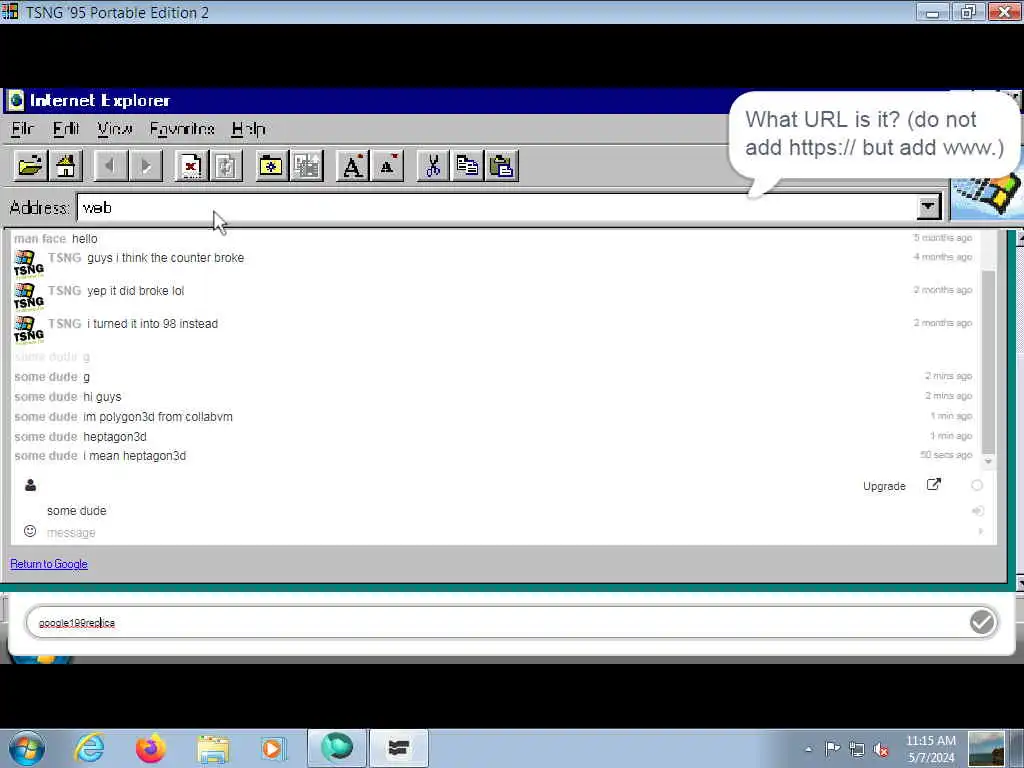Launch Firefox from taskbar
The height and width of the screenshot is (768, 1024).
[x=151, y=748]
